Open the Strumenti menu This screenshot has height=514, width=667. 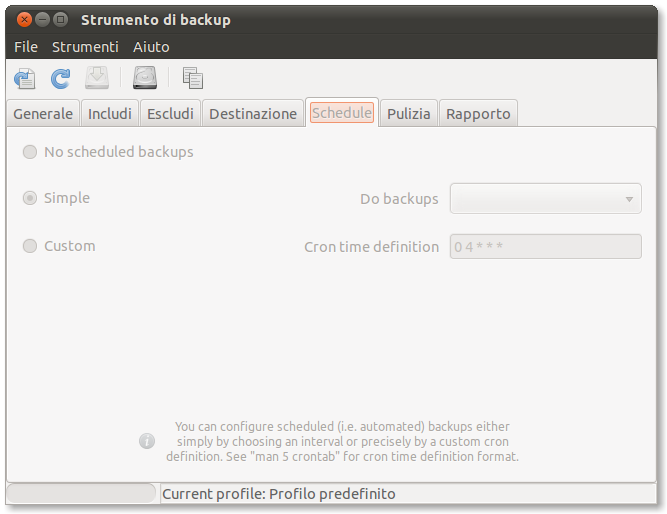(85, 47)
